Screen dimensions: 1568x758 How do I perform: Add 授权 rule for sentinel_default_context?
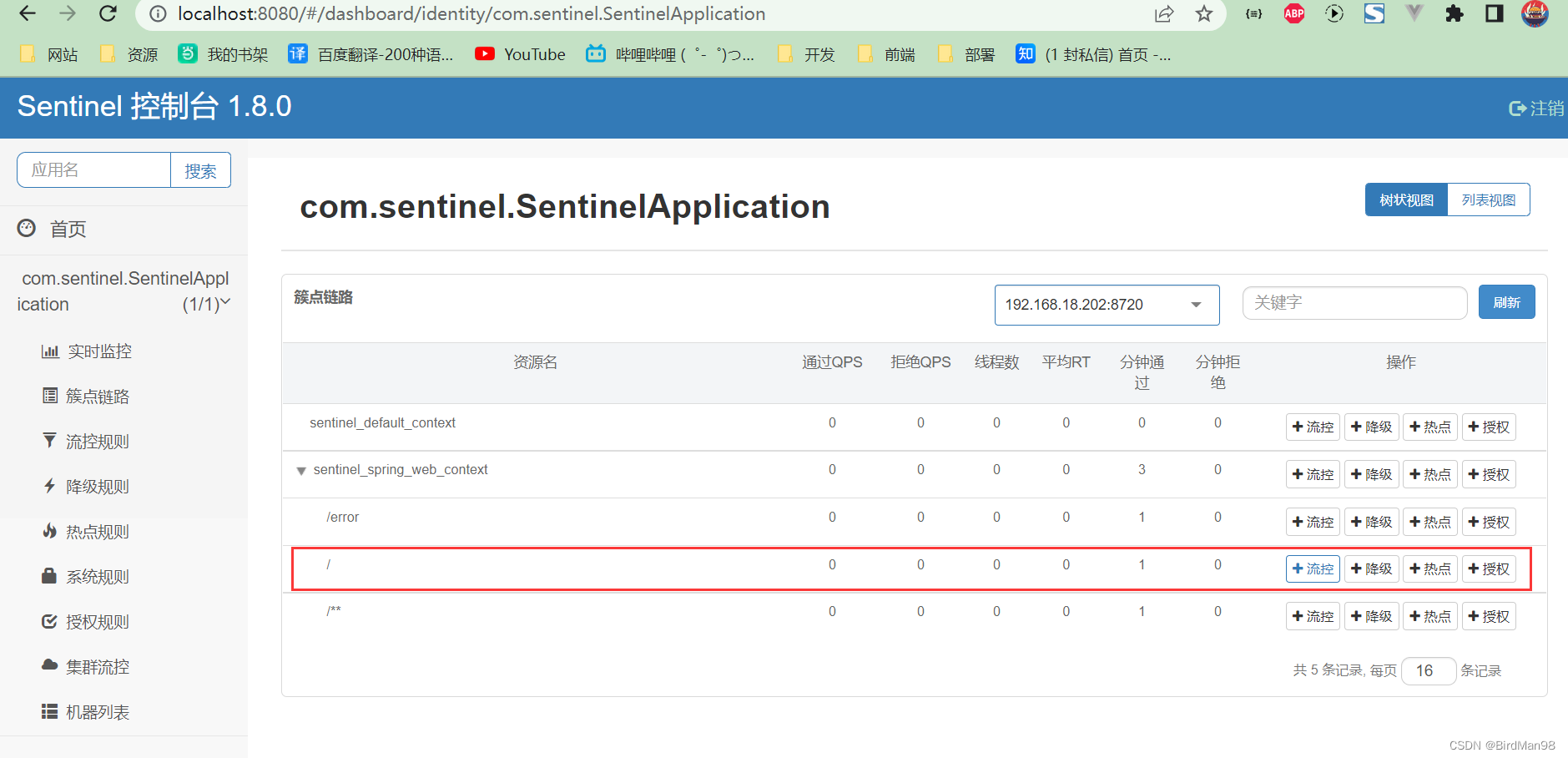coord(1489,427)
